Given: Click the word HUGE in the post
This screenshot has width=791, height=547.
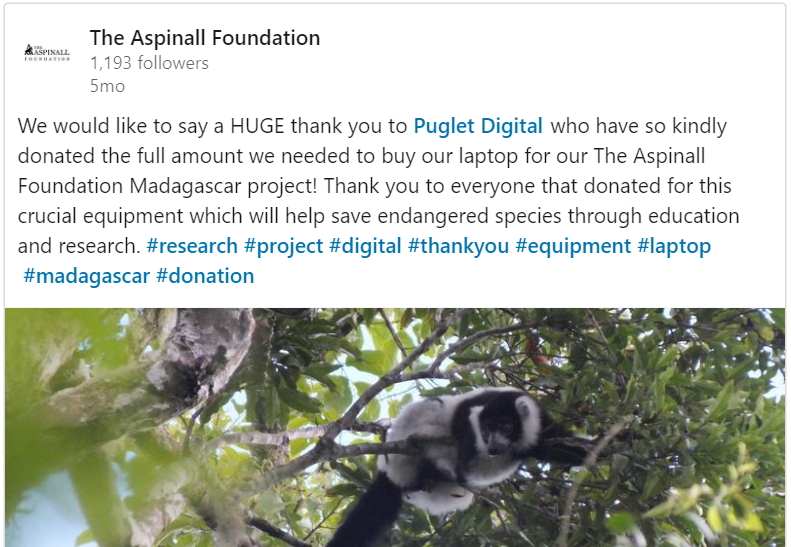Looking at the screenshot, I should pyautogui.click(x=257, y=126).
